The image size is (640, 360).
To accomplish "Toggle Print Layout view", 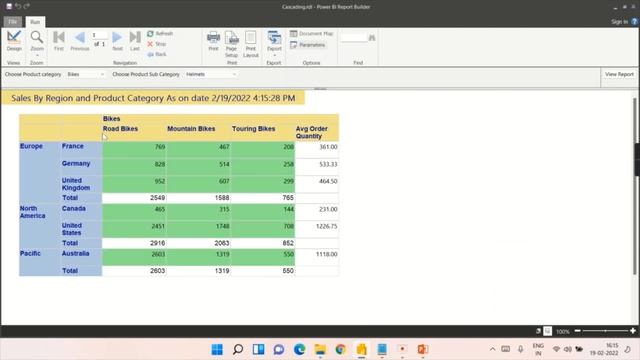I will (x=251, y=44).
